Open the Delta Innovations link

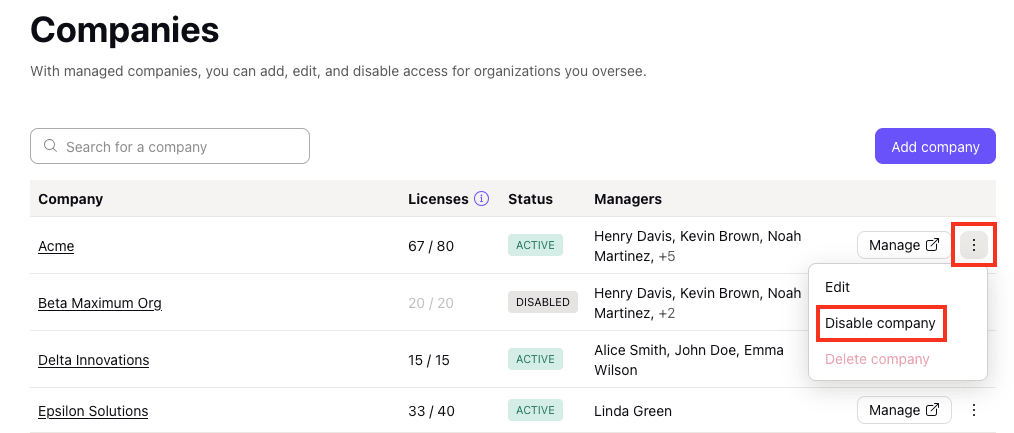pos(94,360)
